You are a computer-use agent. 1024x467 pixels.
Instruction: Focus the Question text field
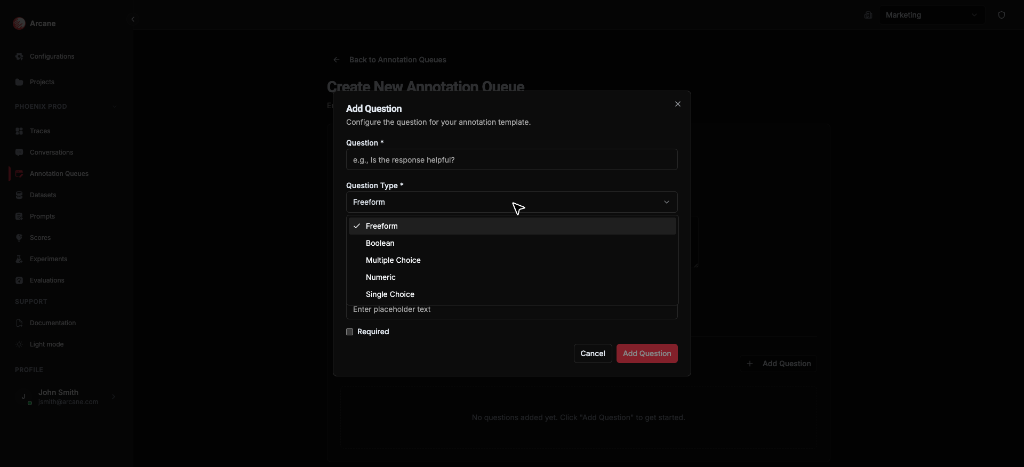tap(511, 160)
